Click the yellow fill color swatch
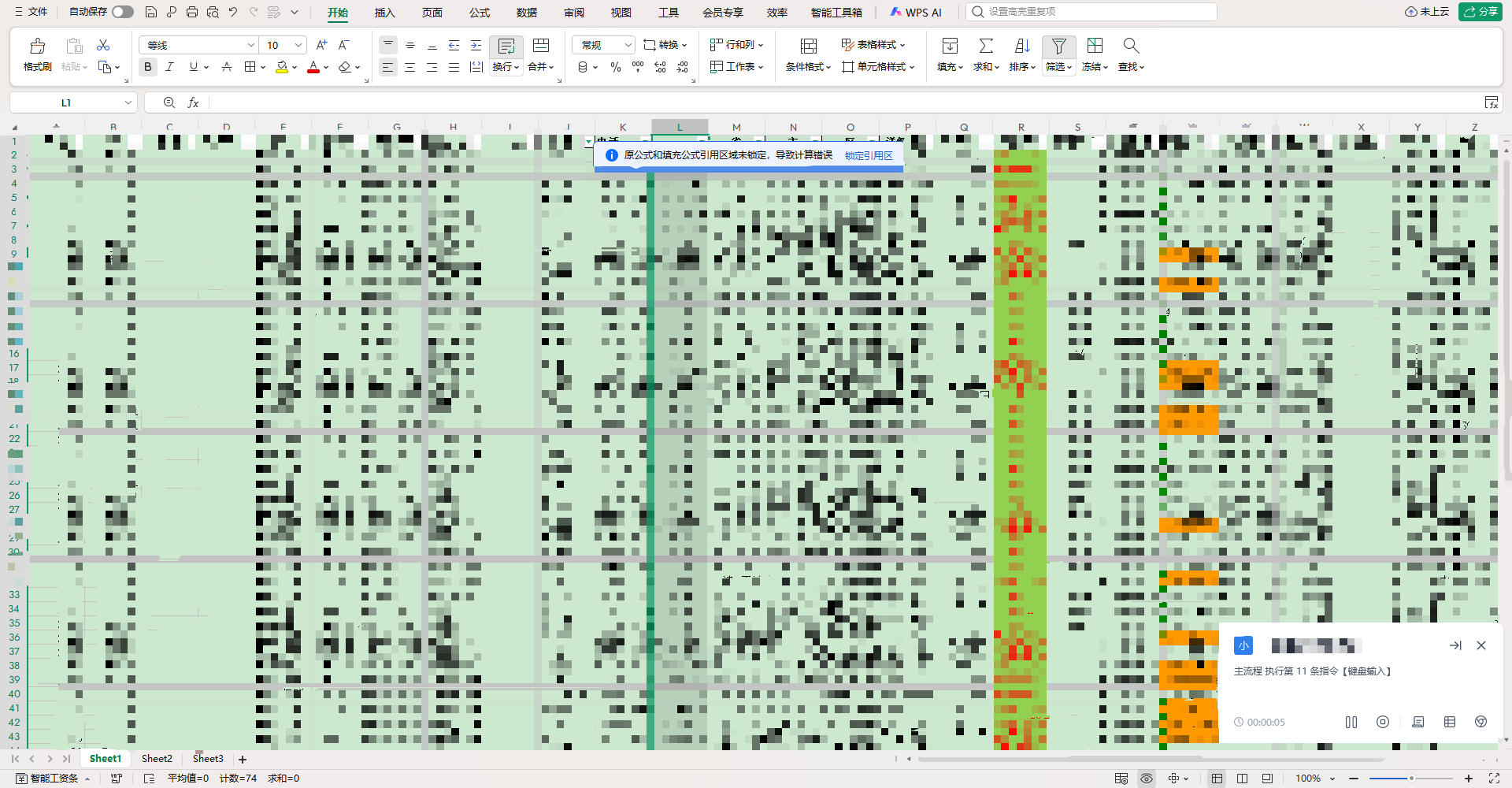 click(x=282, y=68)
